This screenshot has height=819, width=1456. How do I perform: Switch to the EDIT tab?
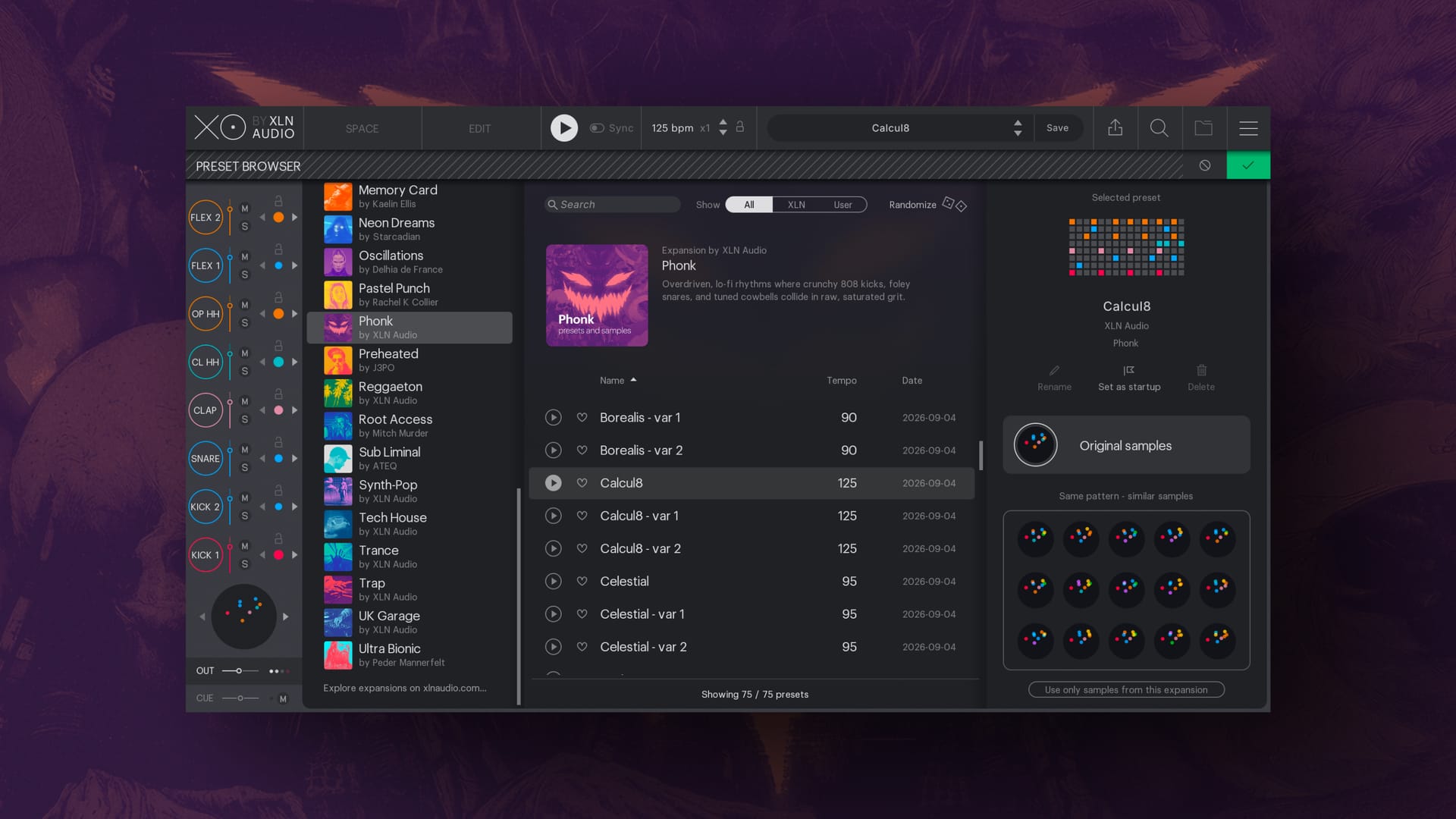tap(480, 129)
